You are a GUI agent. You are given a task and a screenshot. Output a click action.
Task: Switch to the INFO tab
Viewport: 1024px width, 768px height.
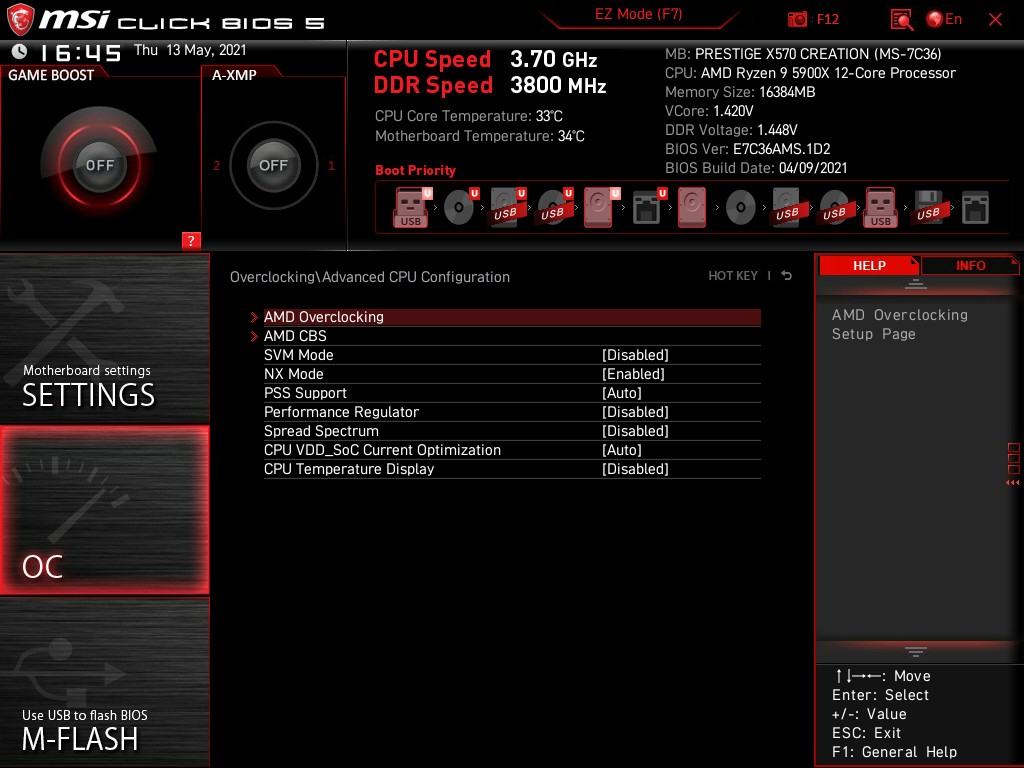970,265
